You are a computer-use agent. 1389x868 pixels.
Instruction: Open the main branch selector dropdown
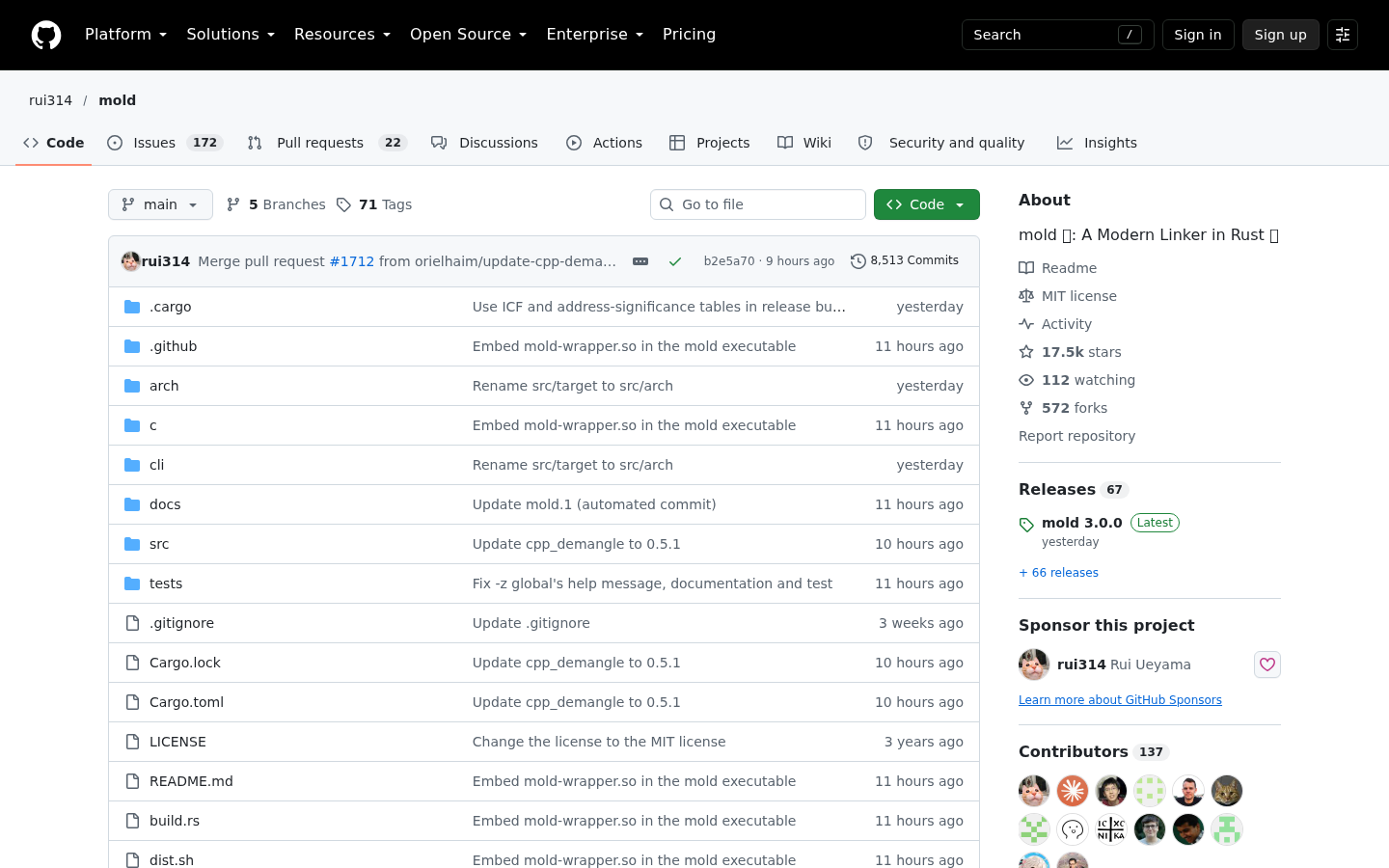[160, 204]
